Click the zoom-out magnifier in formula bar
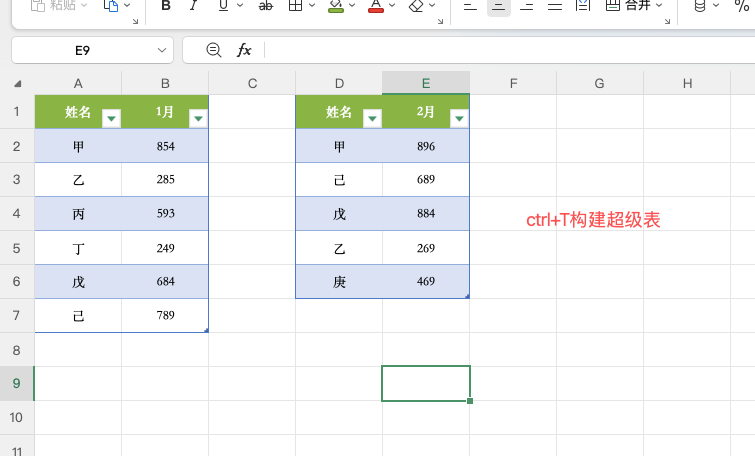Screen dimensions: 755x456 [214, 50]
